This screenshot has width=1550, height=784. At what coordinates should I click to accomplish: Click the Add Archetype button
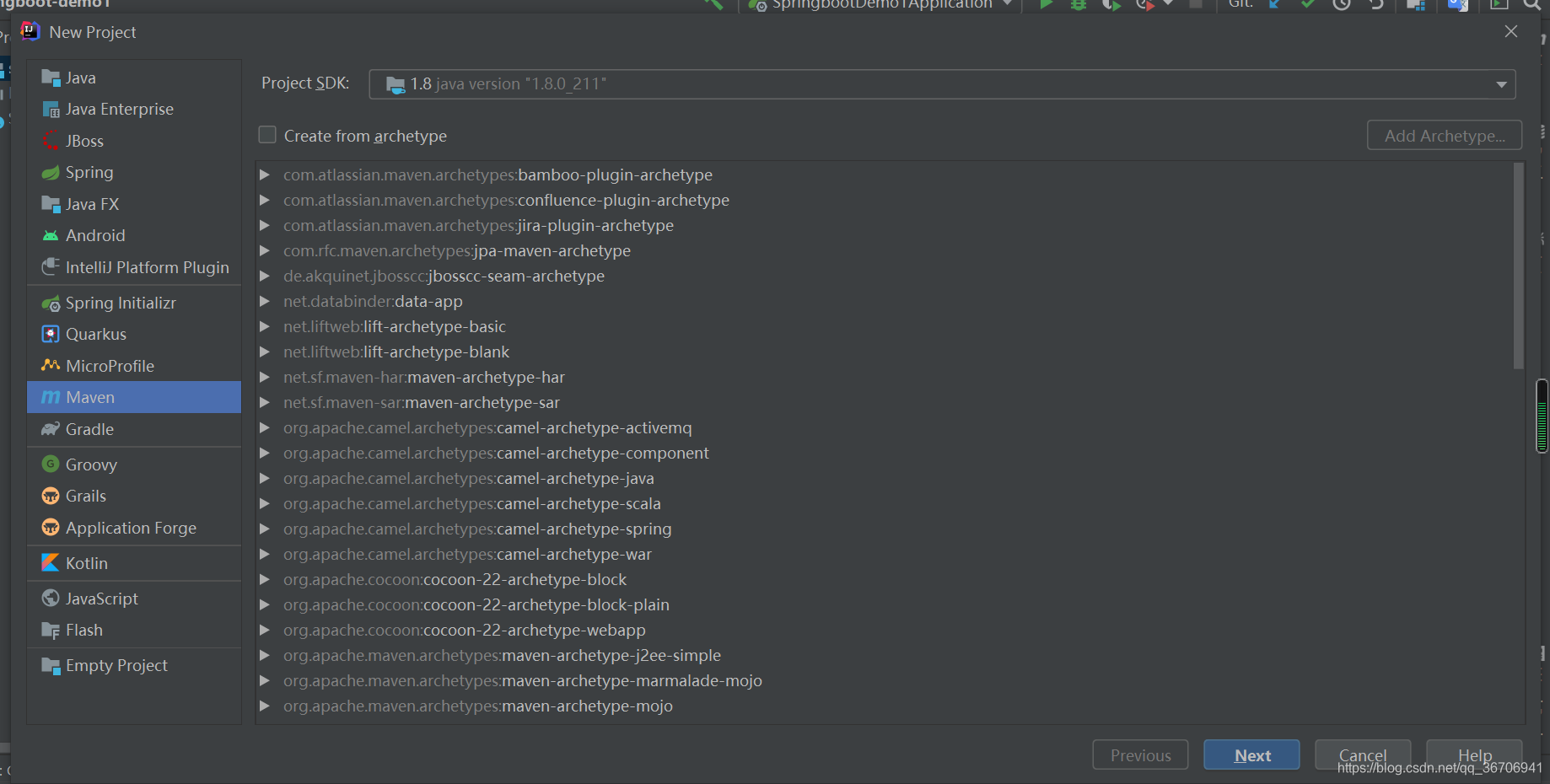click(1445, 136)
